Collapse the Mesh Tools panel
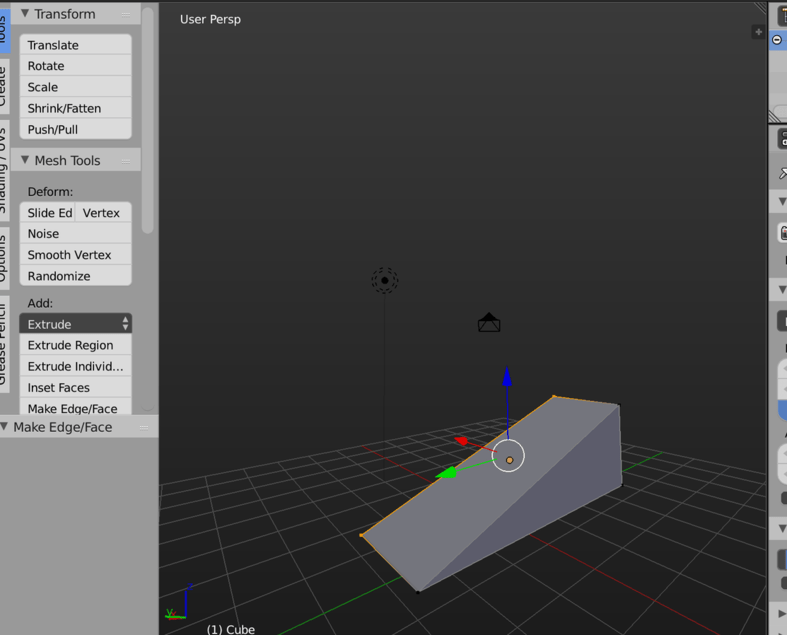 (25, 160)
